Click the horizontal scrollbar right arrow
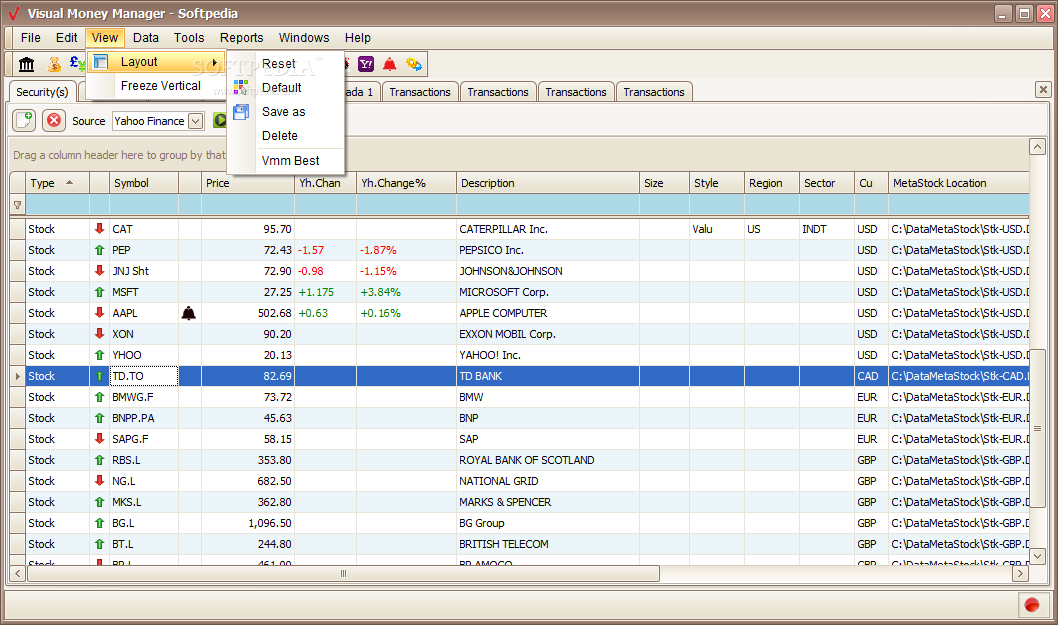This screenshot has width=1058, height=625. coord(1020,574)
